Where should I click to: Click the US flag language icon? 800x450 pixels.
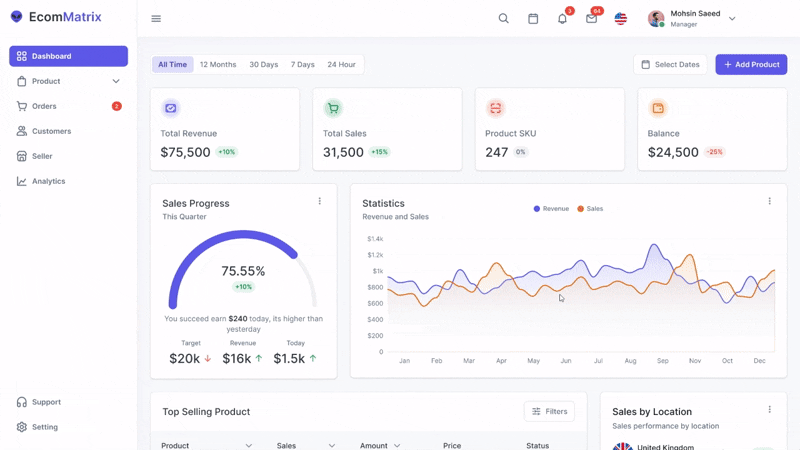pos(621,19)
